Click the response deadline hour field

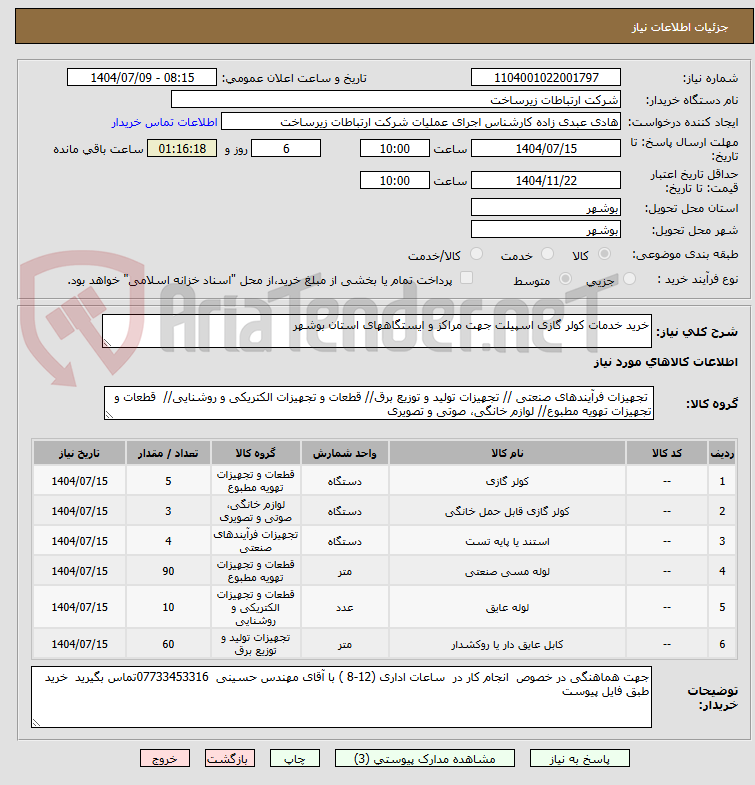(x=395, y=149)
